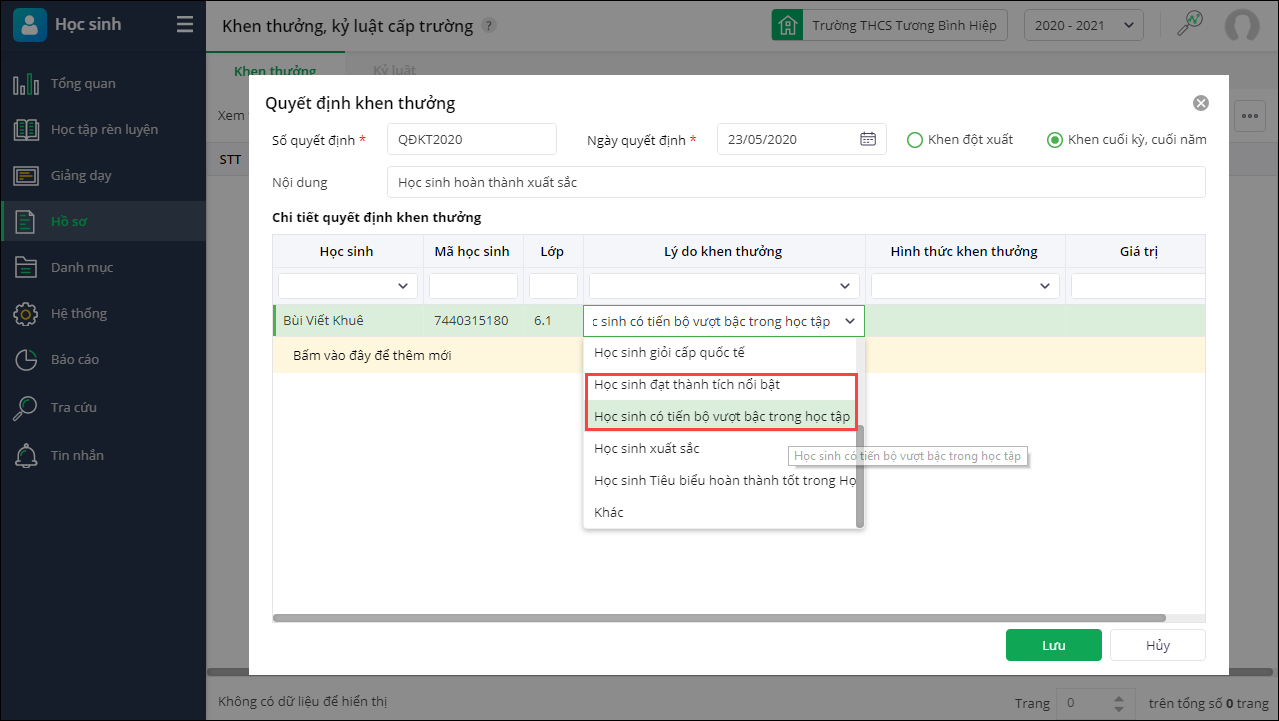Open Học tập rèn luyện section
The width and height of the screenshot is (1279, 721).
103,129
